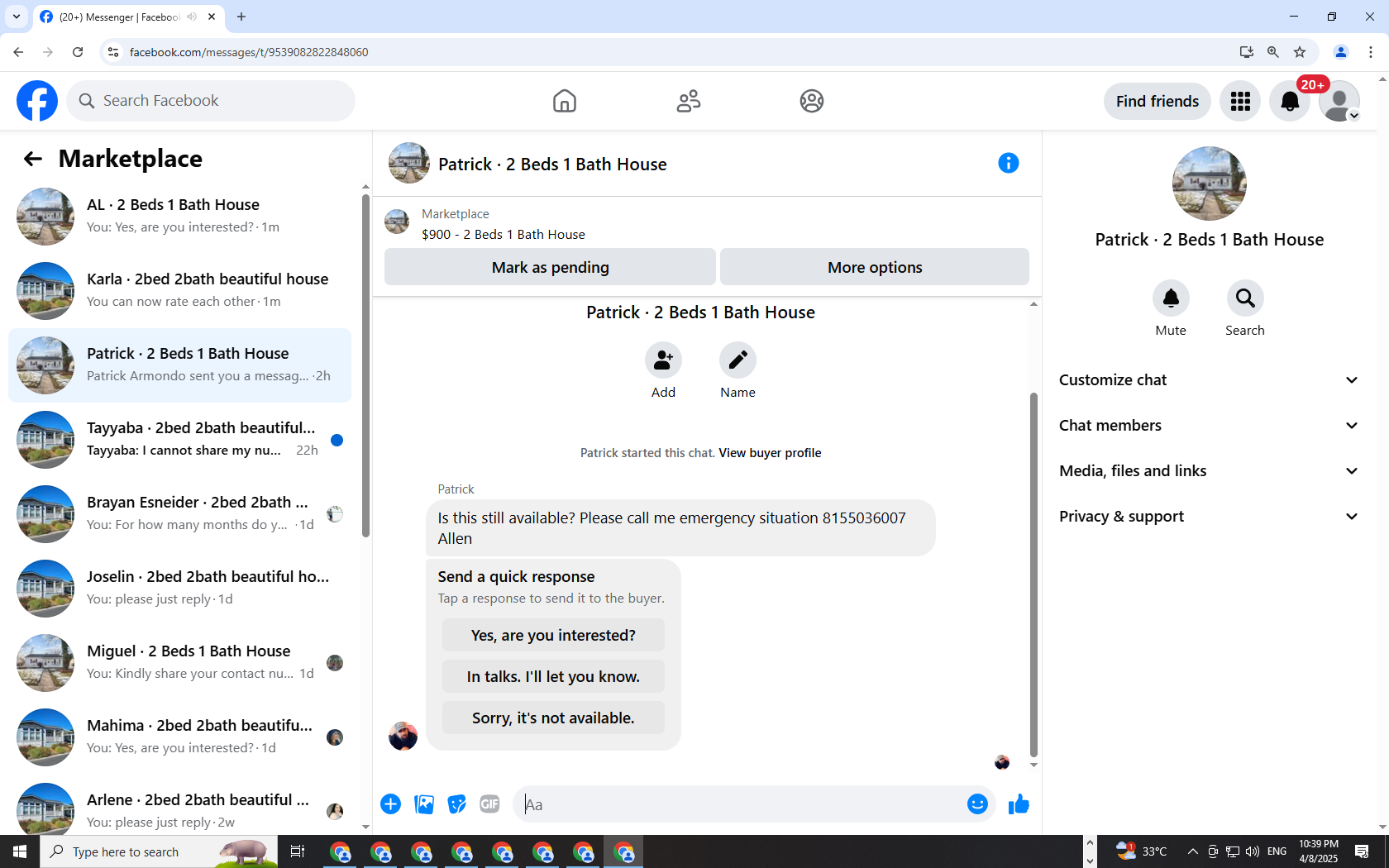Reload the page
This screenshot has width=1389, height=868.
click(78, 52)
